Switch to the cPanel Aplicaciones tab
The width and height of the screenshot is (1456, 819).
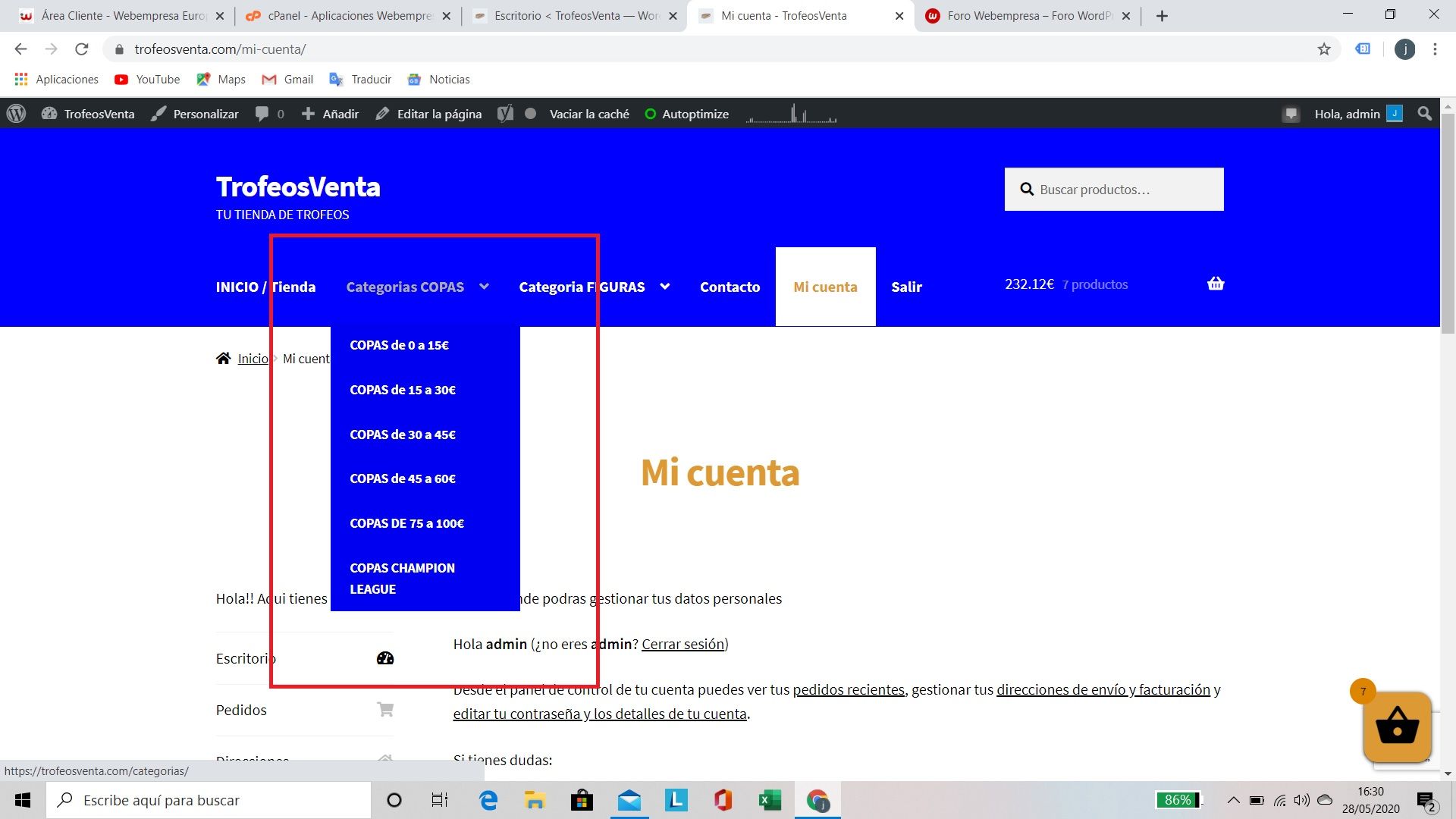(x=349, y=16)
